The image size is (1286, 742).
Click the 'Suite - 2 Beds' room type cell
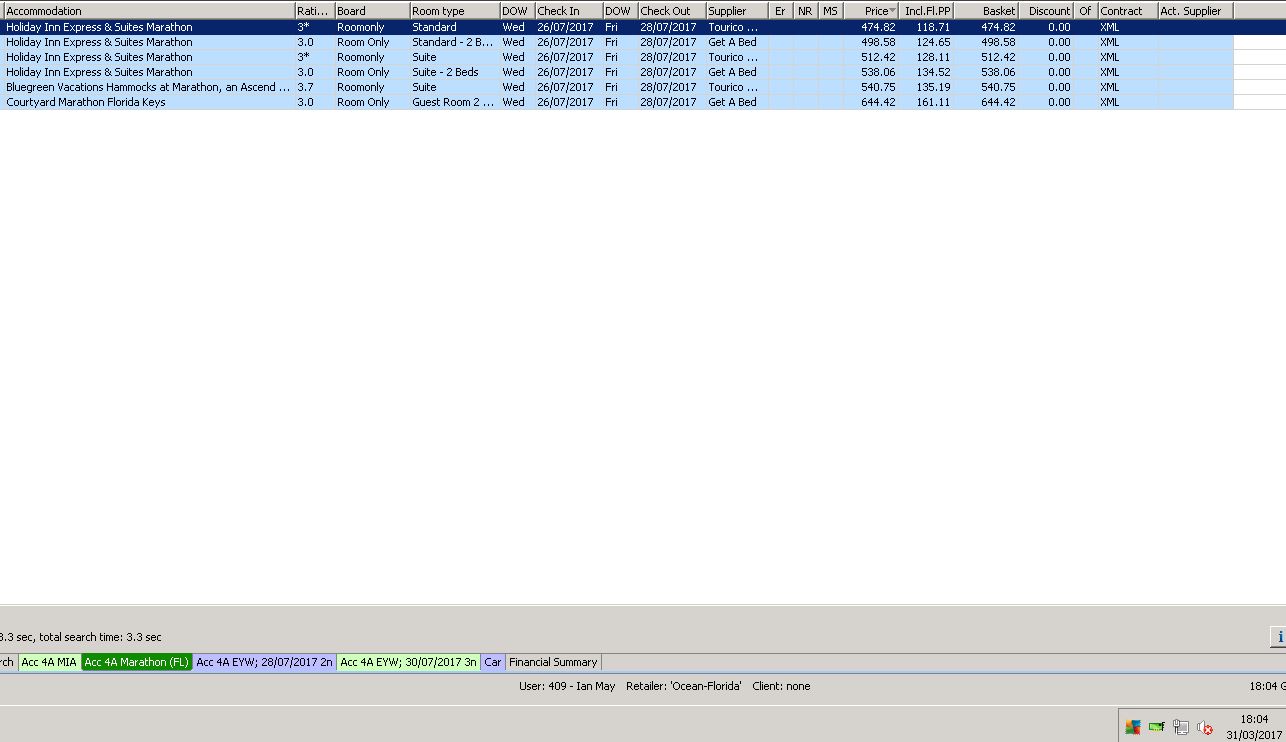454,72
